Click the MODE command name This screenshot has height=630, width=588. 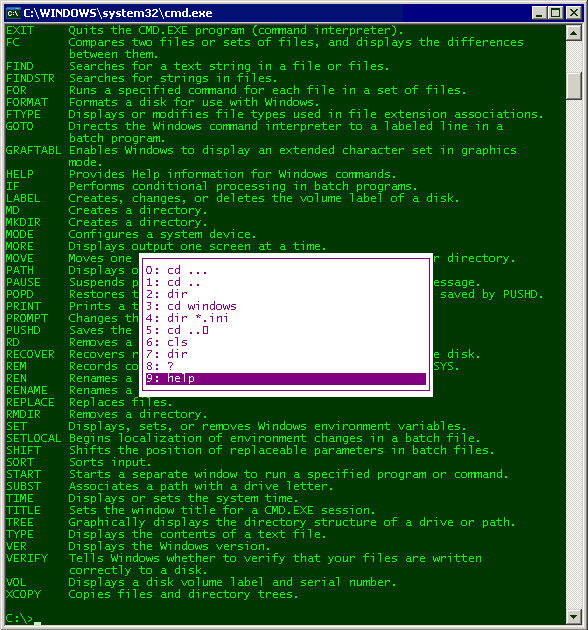pos(20,235)
